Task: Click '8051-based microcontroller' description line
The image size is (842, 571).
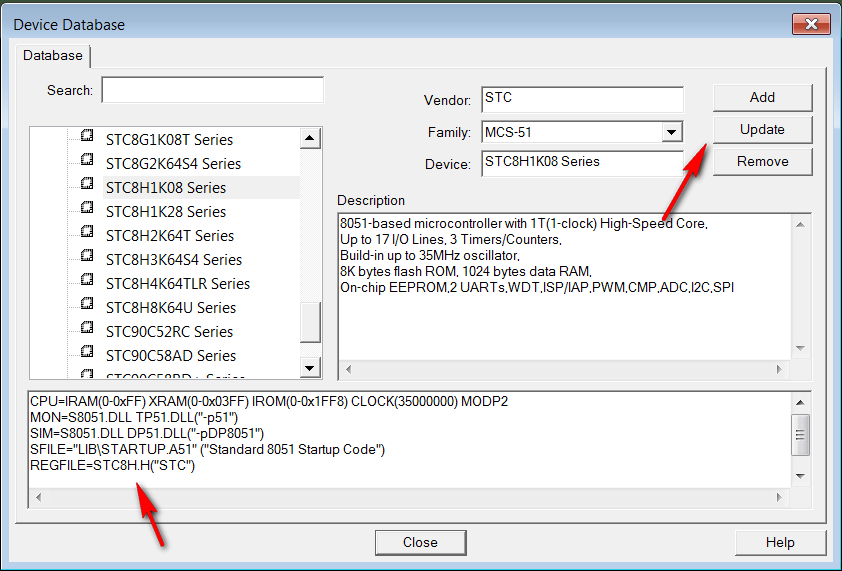Action: [x=524, y=223]
